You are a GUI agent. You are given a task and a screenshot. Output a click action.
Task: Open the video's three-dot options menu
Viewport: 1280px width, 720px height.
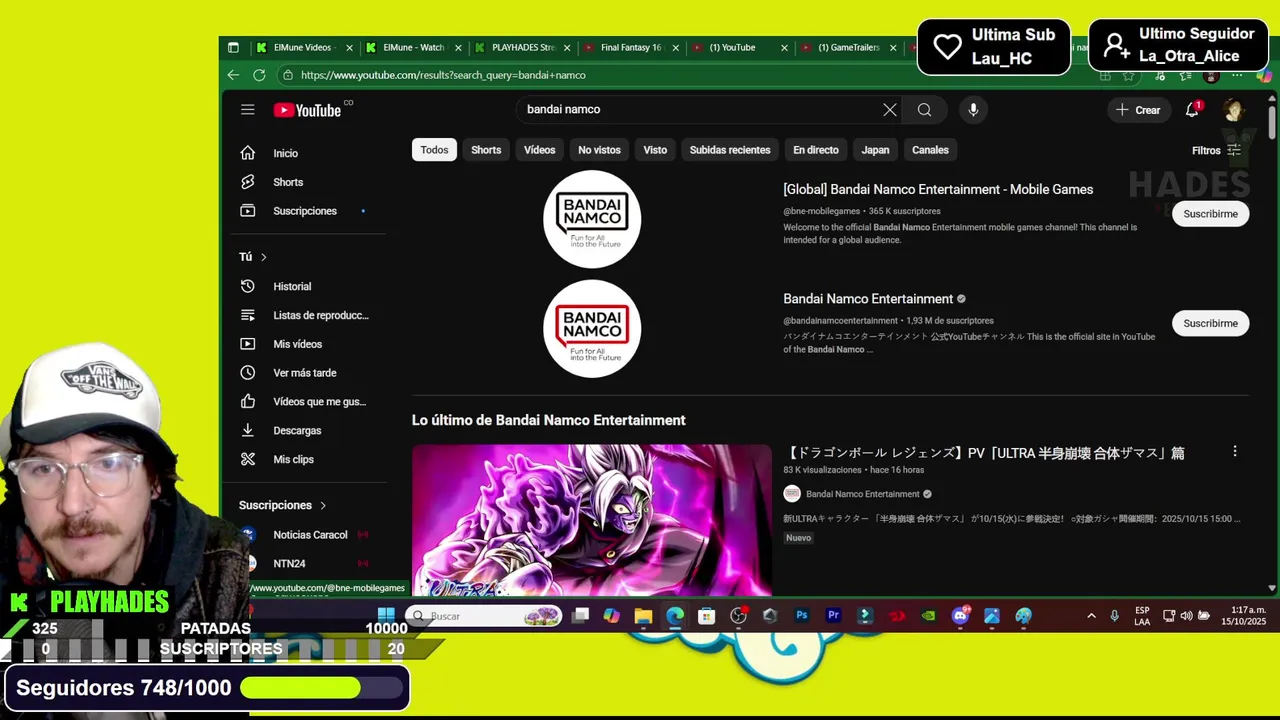pyautogui.click(x=1235, y=452)
